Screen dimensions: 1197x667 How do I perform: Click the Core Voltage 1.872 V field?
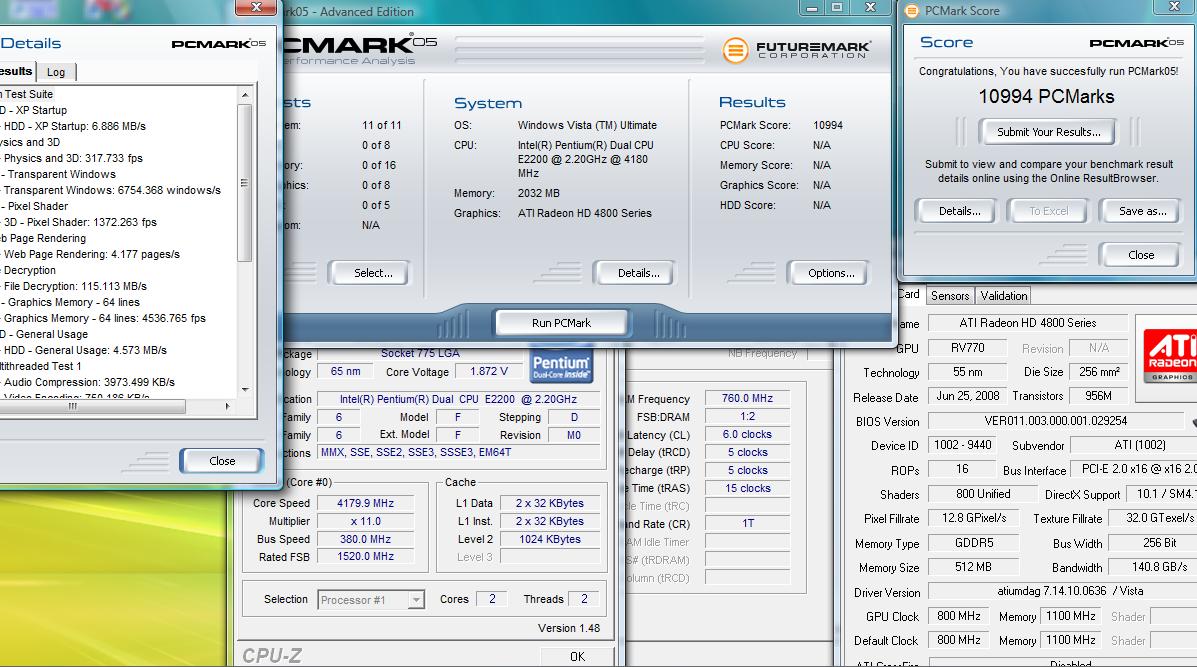point(489,372)
